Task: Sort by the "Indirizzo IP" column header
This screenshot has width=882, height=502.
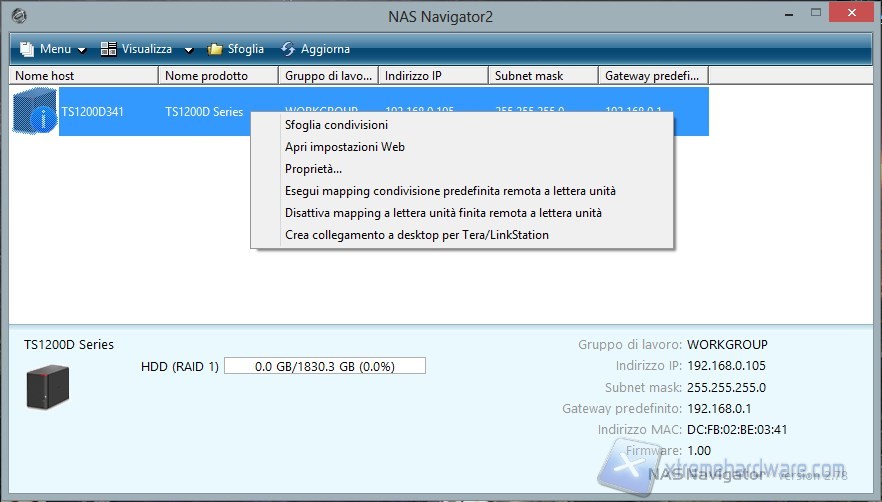Action: pos(433,76)
